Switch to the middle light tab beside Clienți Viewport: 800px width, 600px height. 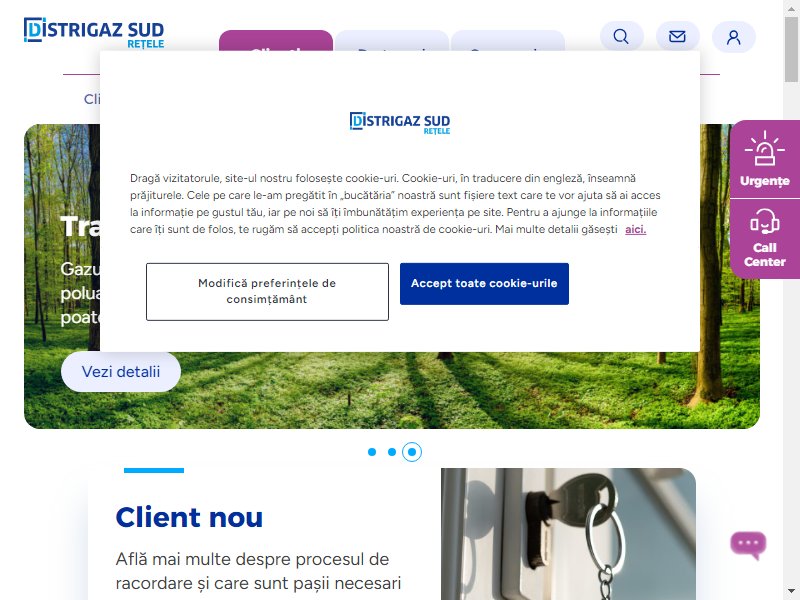(392, 41)
